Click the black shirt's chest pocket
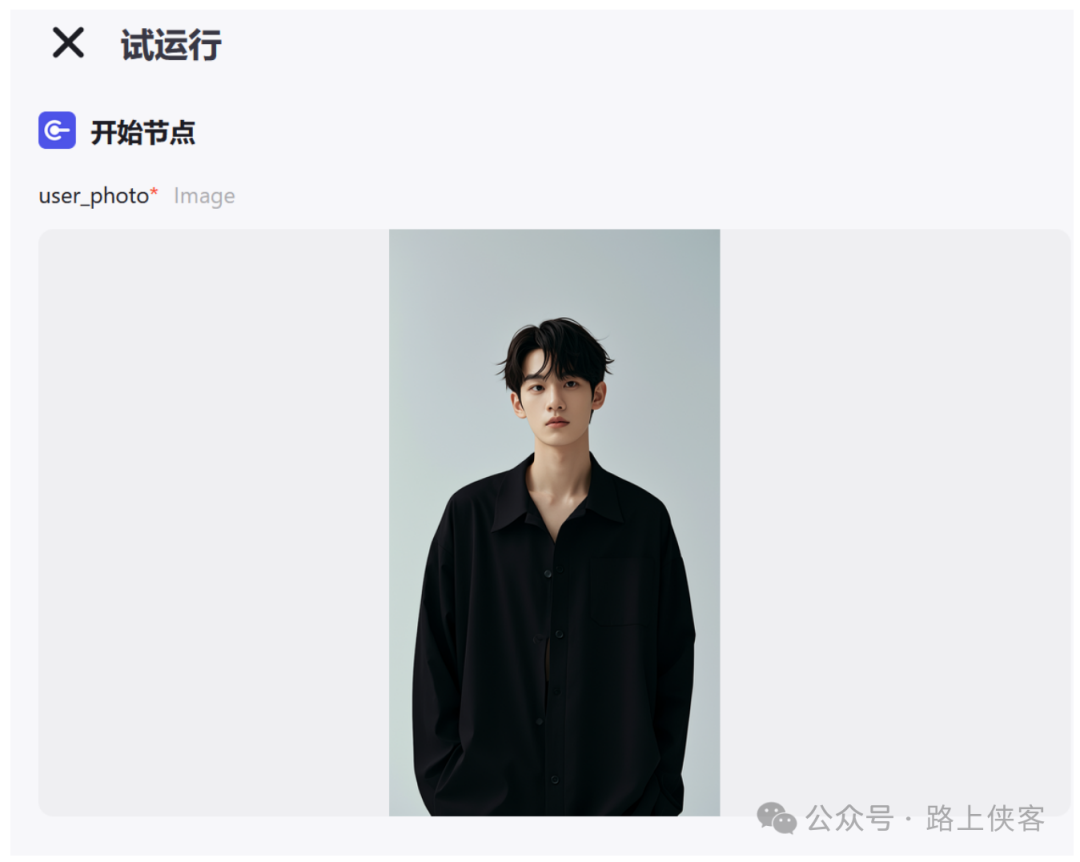Image resolution: width=1080 pixels, height=862 pixels. tap(623, 589)
